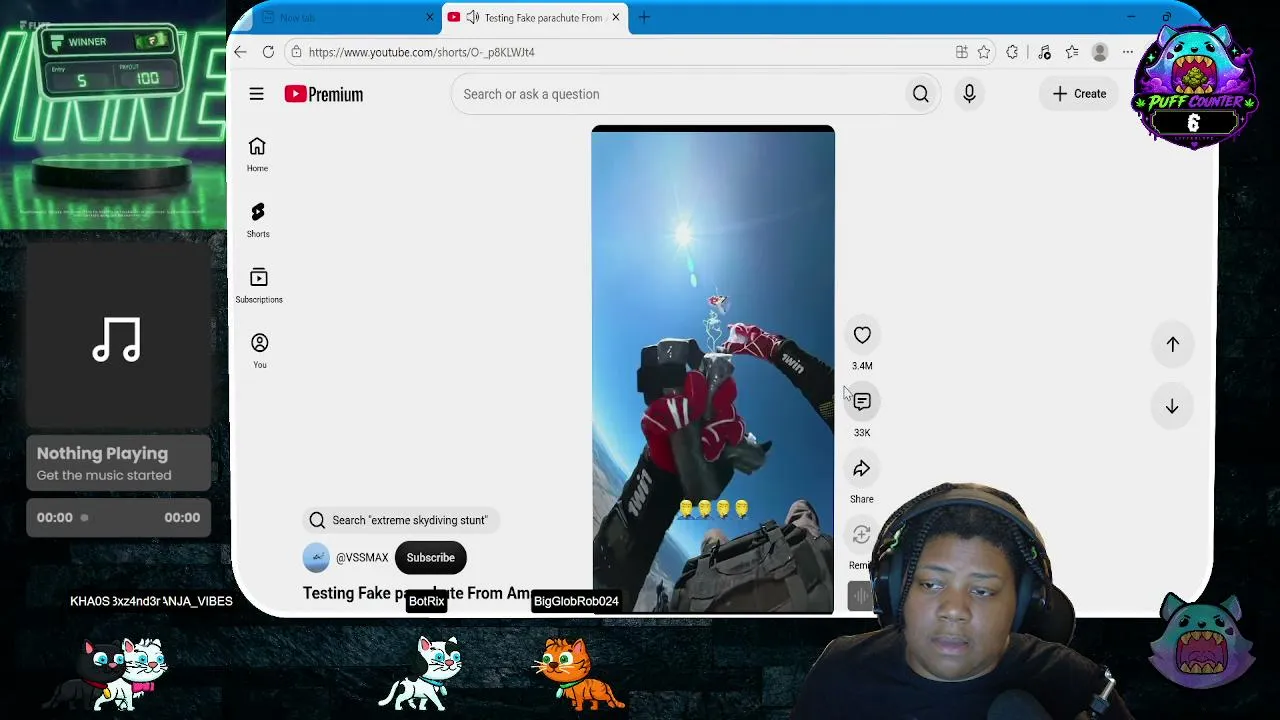1280x720 pixels.
Task: Open Home in the YouTube sidebar
Action: pyautogui.click(x=257, y=154)
